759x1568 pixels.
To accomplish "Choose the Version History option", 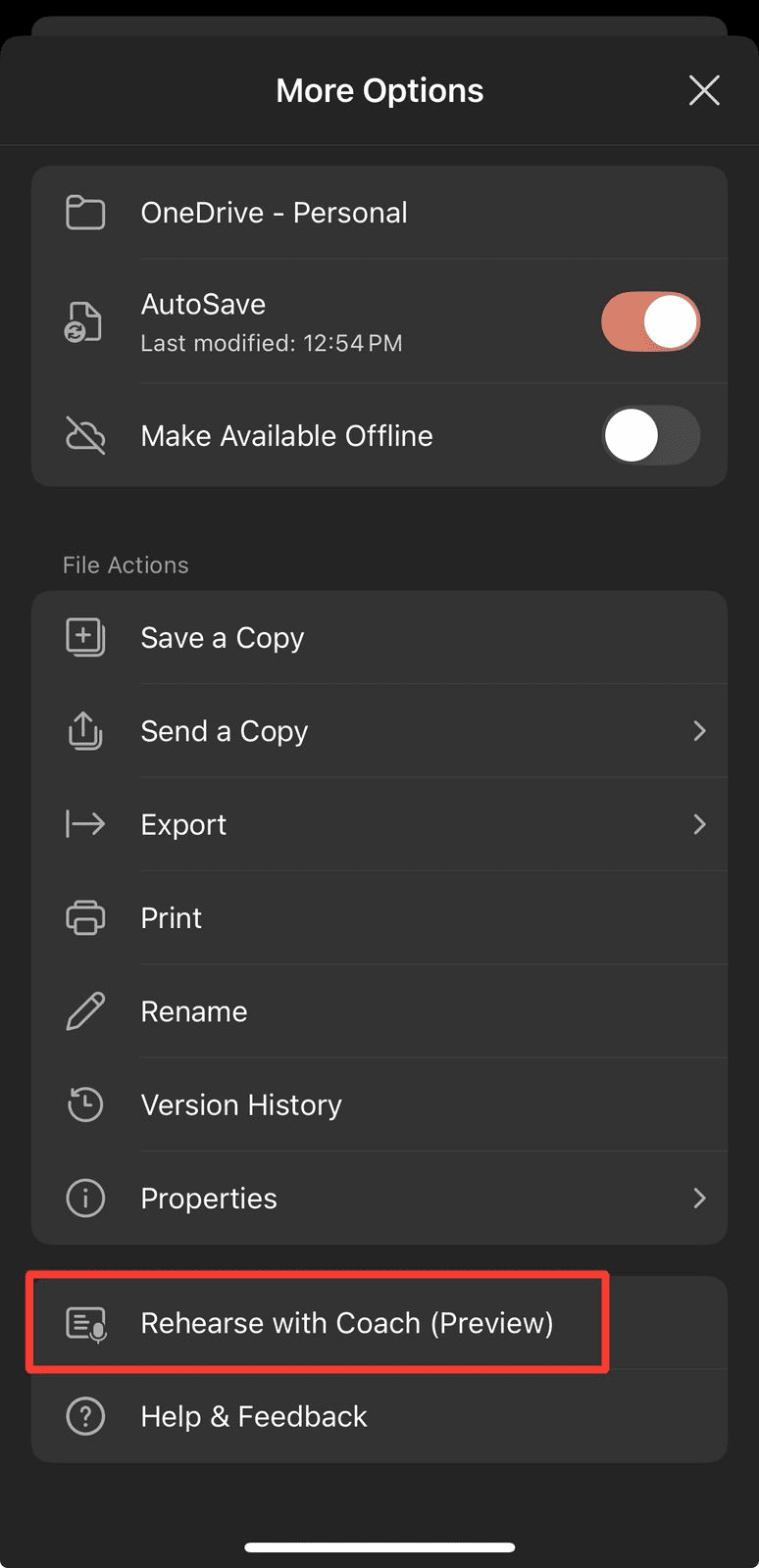I will tap(241, 1104).
